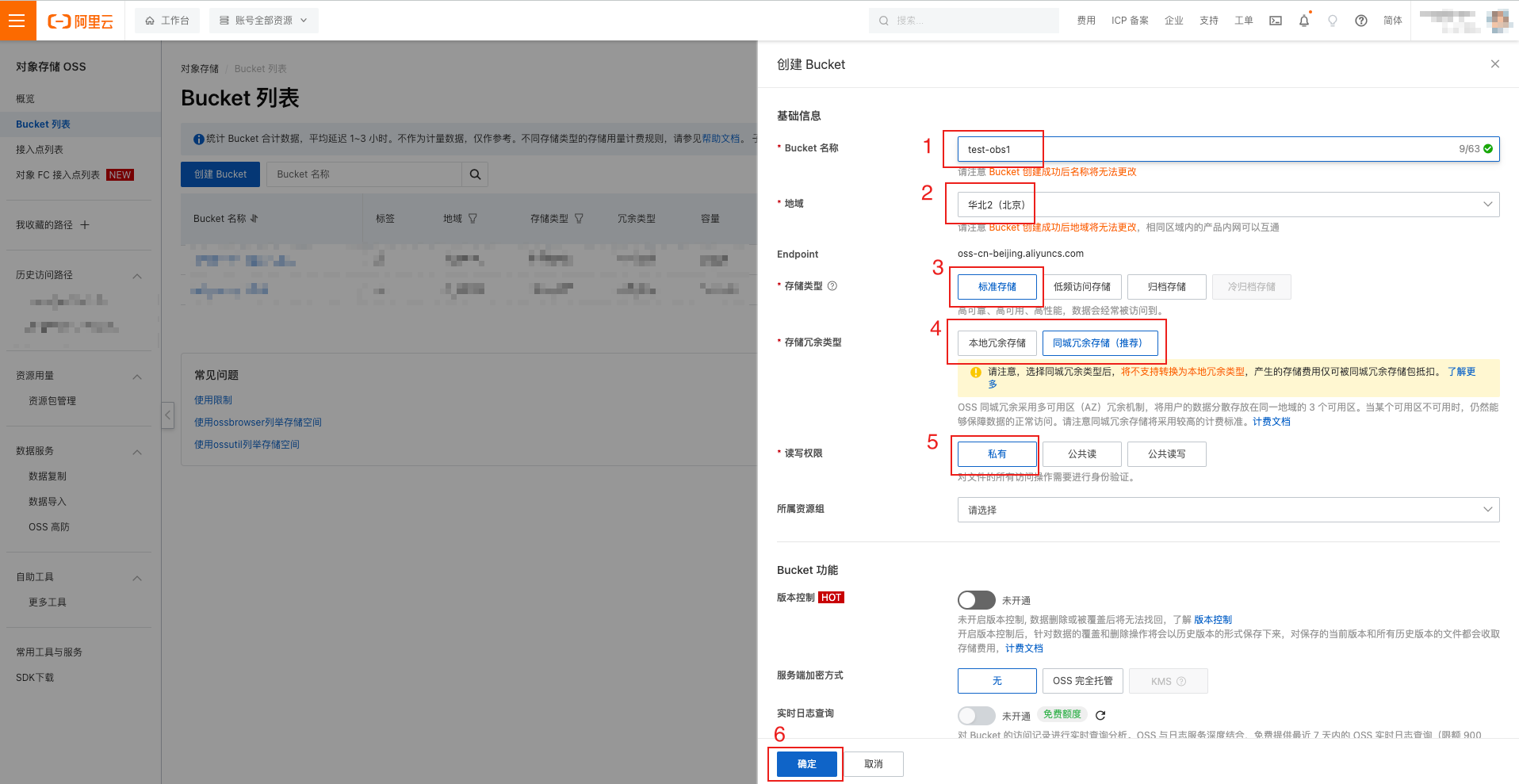Select Bucket 列表 in the sidebar
Image resolution: width=1519 pixels, height=784 pixels.
pos(43,124)
